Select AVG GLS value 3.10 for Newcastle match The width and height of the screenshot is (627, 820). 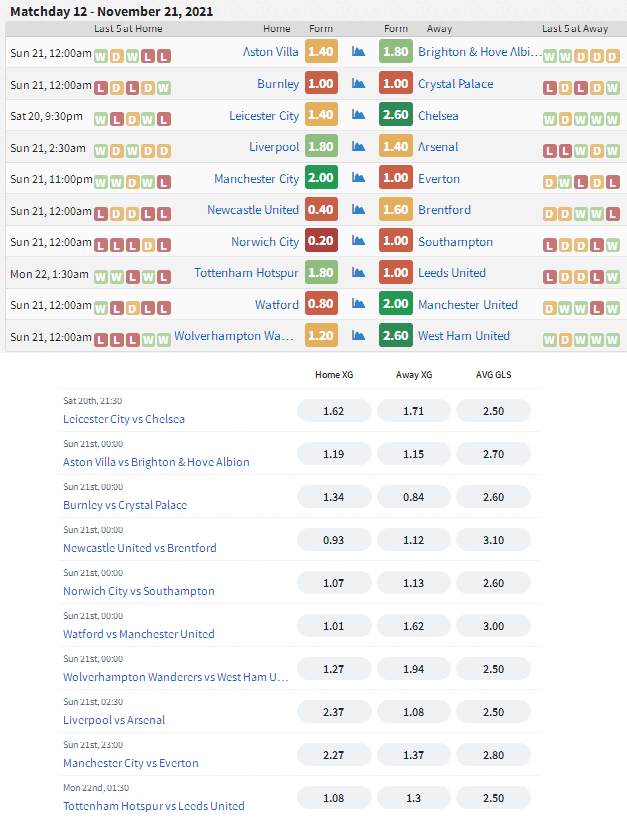coord(494,540)
